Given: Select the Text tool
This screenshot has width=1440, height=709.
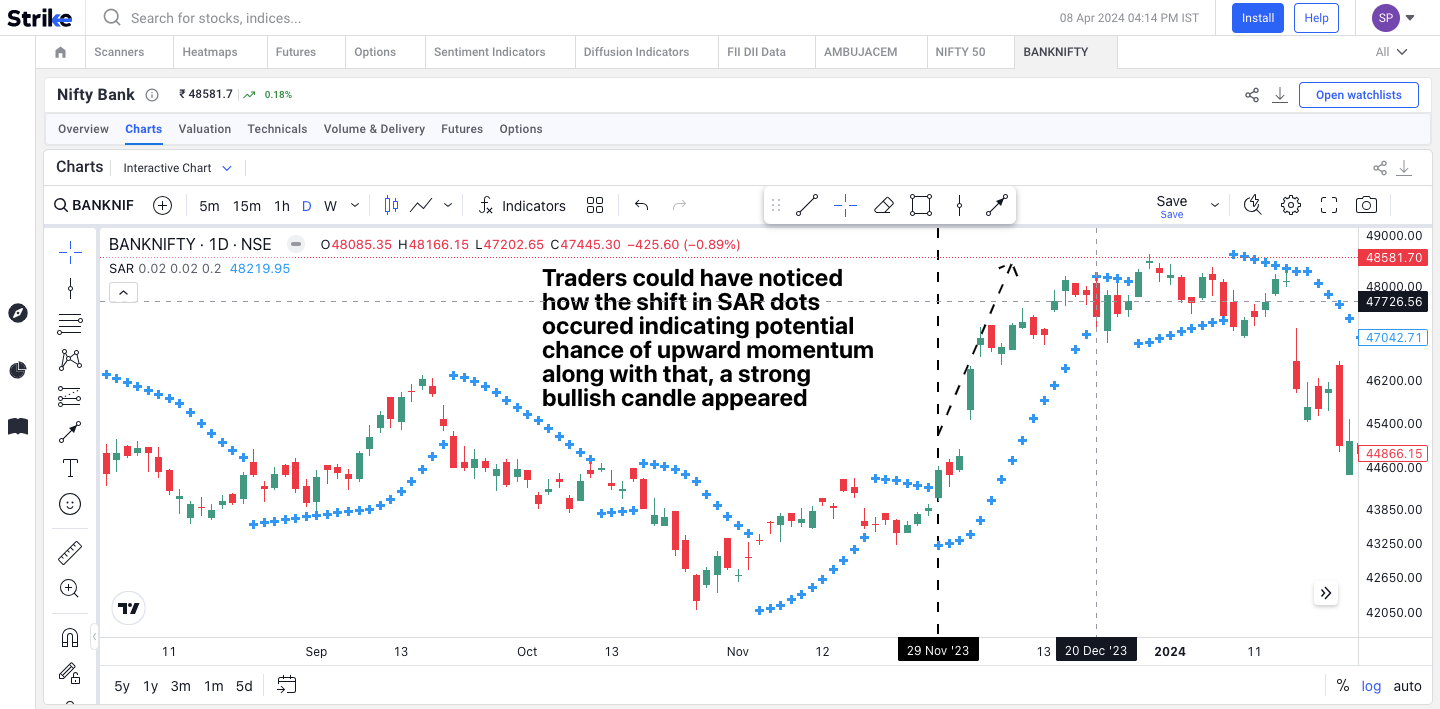Looking at the screenshot, I should tap(70, 468).
